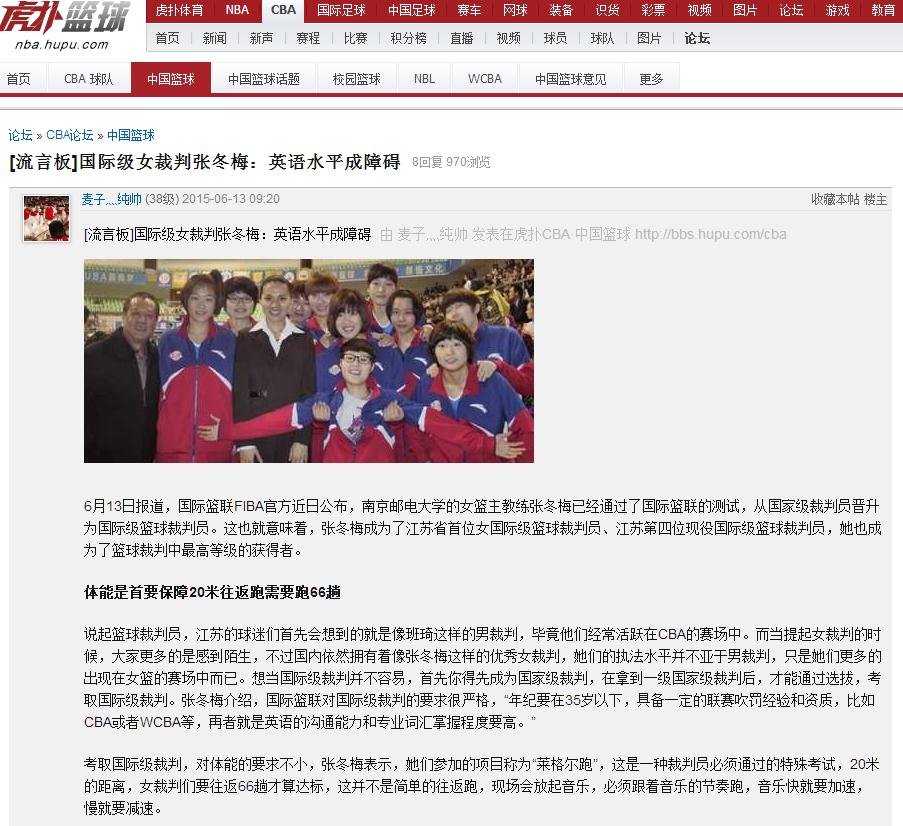Viewport: 903px width, 826px height.
Task: Open the 图片 sub navigation link
Action: 649,39
